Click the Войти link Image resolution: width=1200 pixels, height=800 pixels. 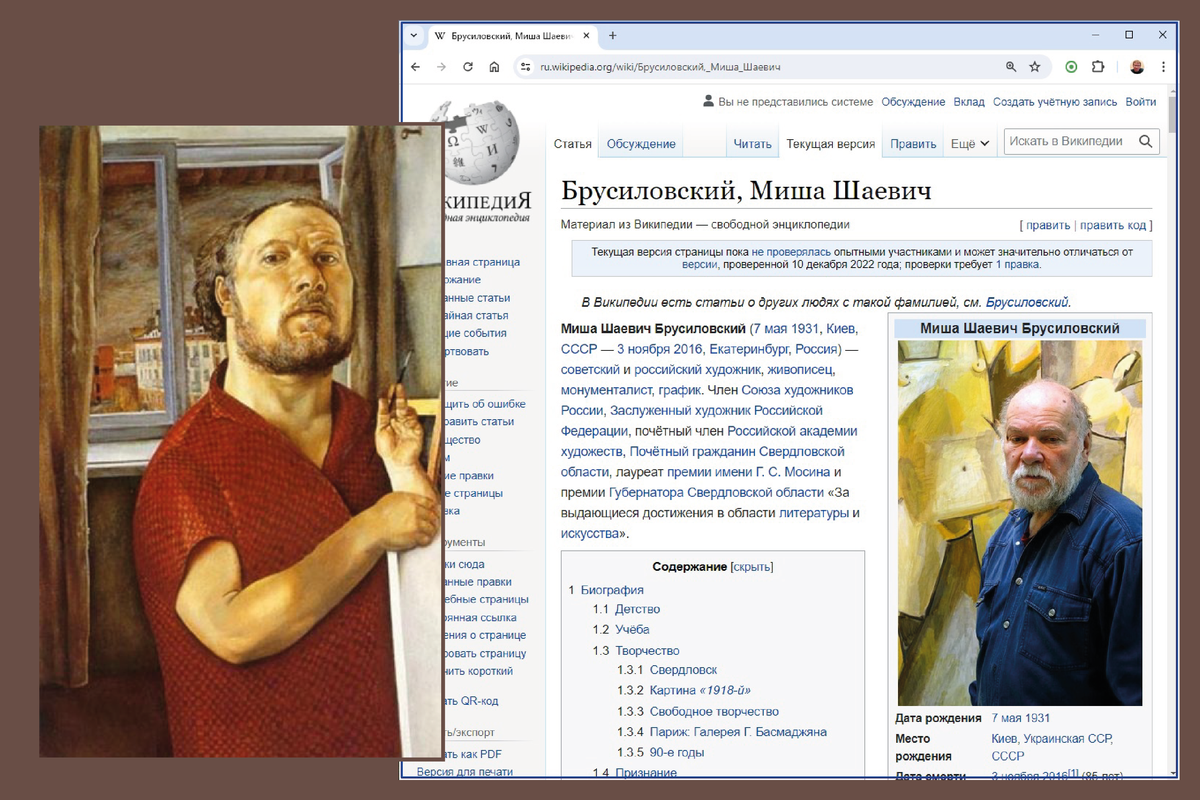click(1141, 102)
